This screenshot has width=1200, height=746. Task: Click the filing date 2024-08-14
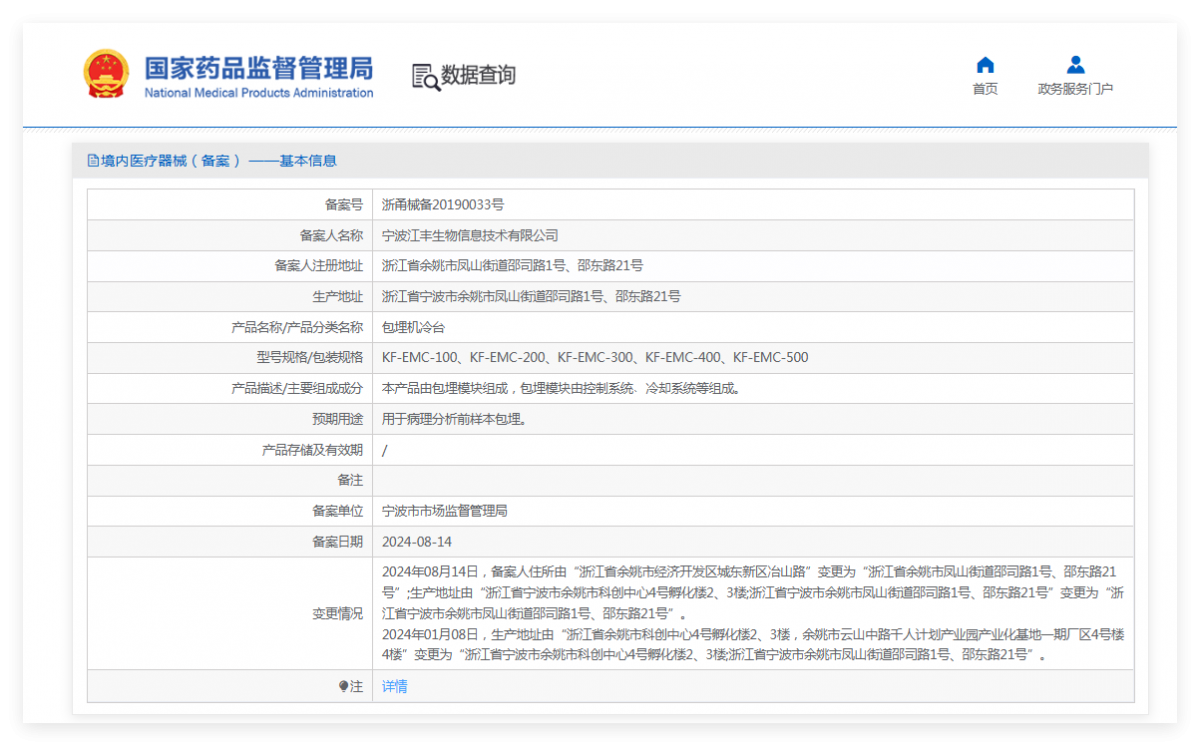pyautogui.click(x=417, y=542)
